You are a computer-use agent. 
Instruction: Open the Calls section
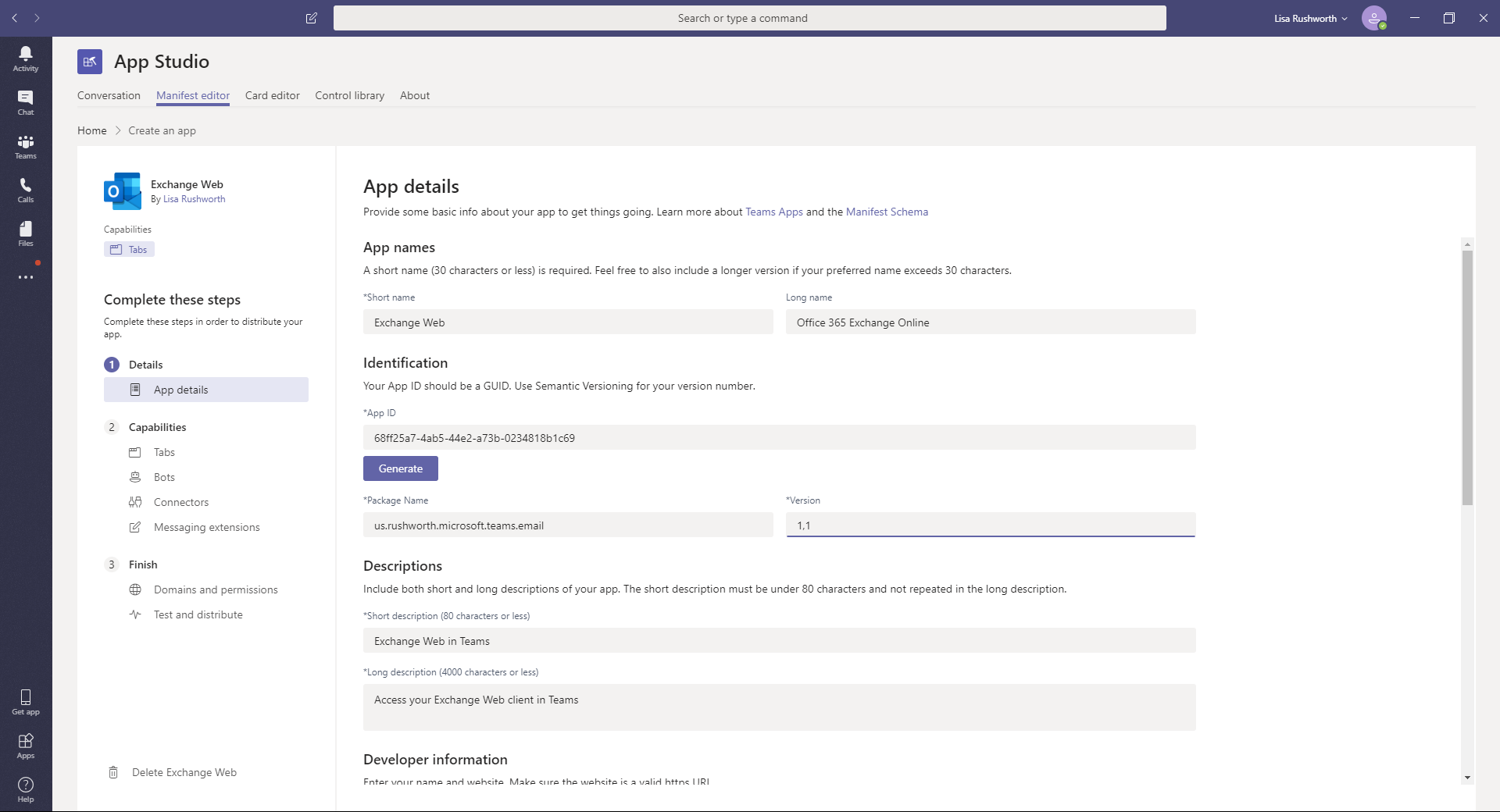[26, 190]
